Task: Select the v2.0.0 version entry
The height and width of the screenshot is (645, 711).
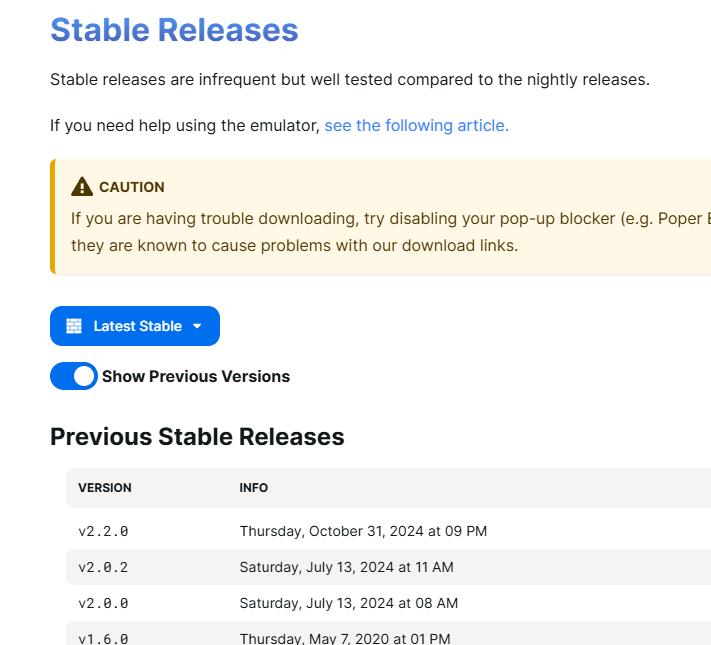Action: tap(103, 603)
